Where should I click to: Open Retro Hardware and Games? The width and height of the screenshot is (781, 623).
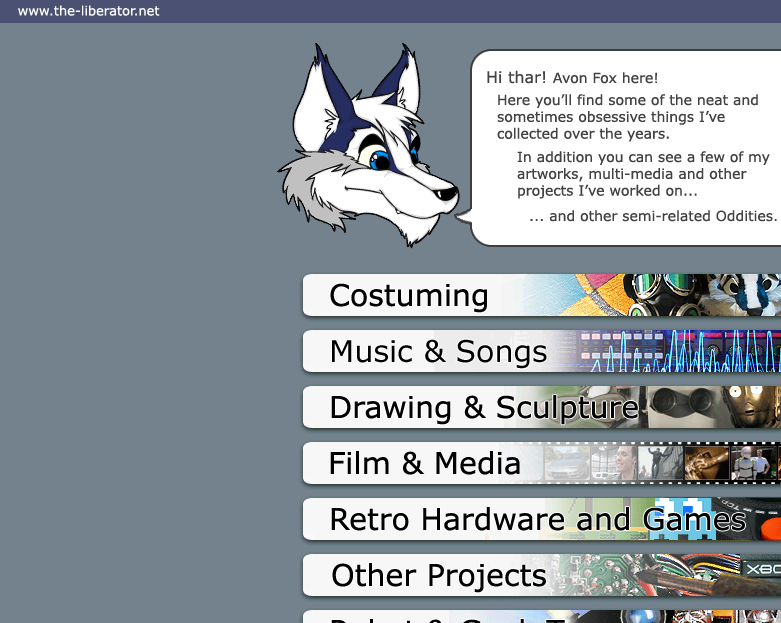click(537, 520)
